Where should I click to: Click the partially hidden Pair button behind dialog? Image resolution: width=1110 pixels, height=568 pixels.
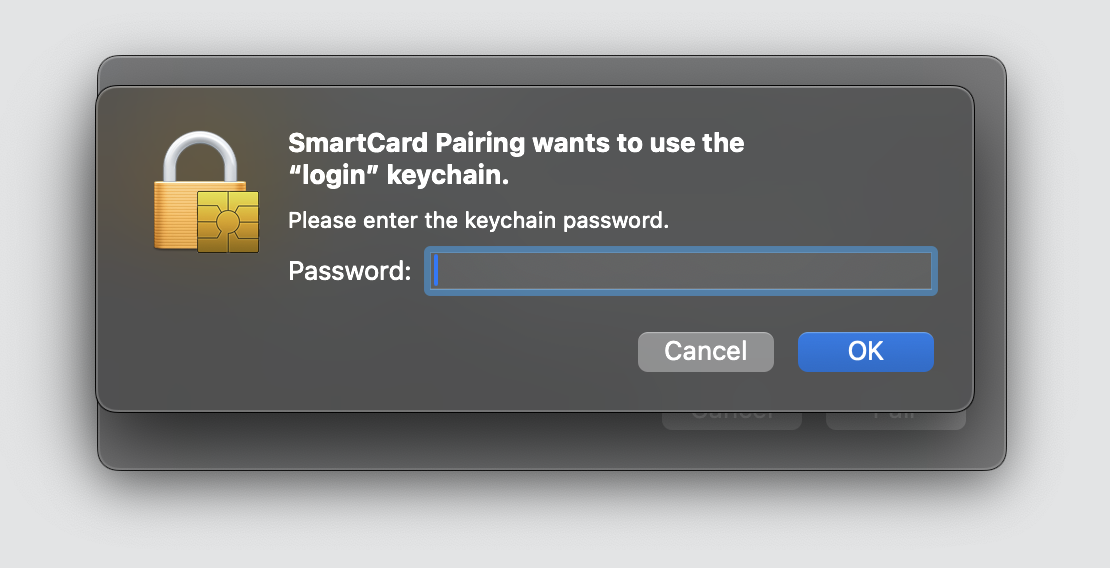896,420
